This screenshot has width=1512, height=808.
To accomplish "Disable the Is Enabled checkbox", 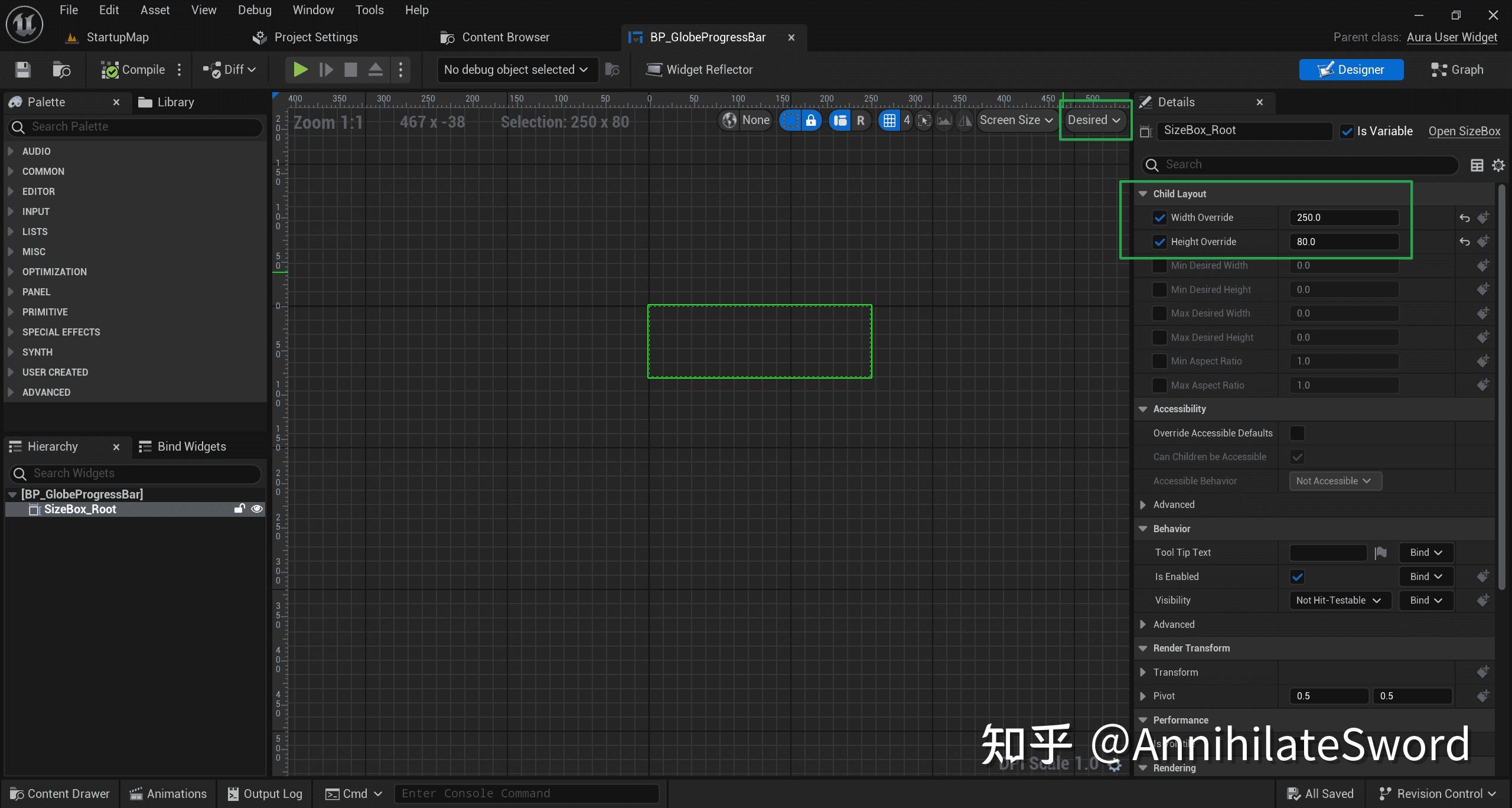I will [x=1297, y=576].
